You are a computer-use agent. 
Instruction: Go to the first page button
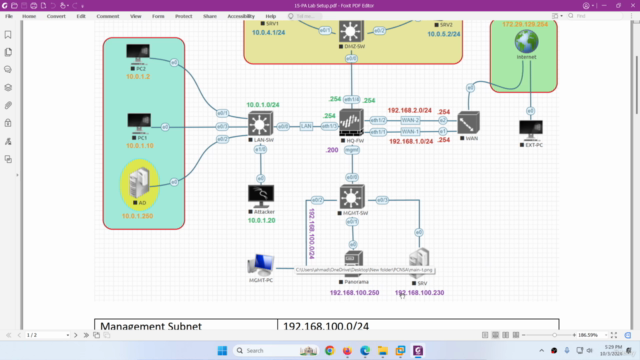coord(9,335)
